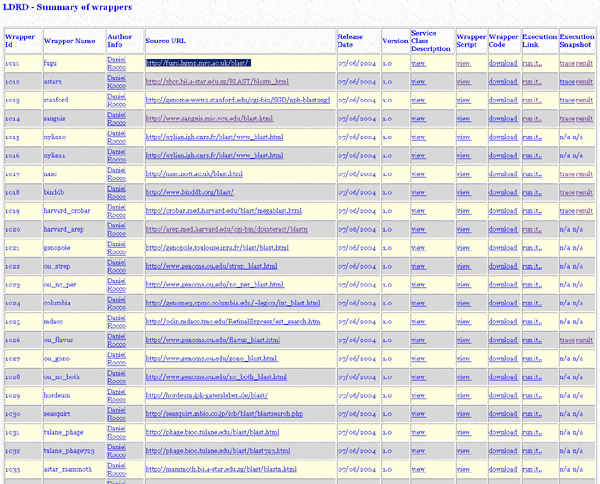Click the ou_strep source URL link

tap(209, 265)
